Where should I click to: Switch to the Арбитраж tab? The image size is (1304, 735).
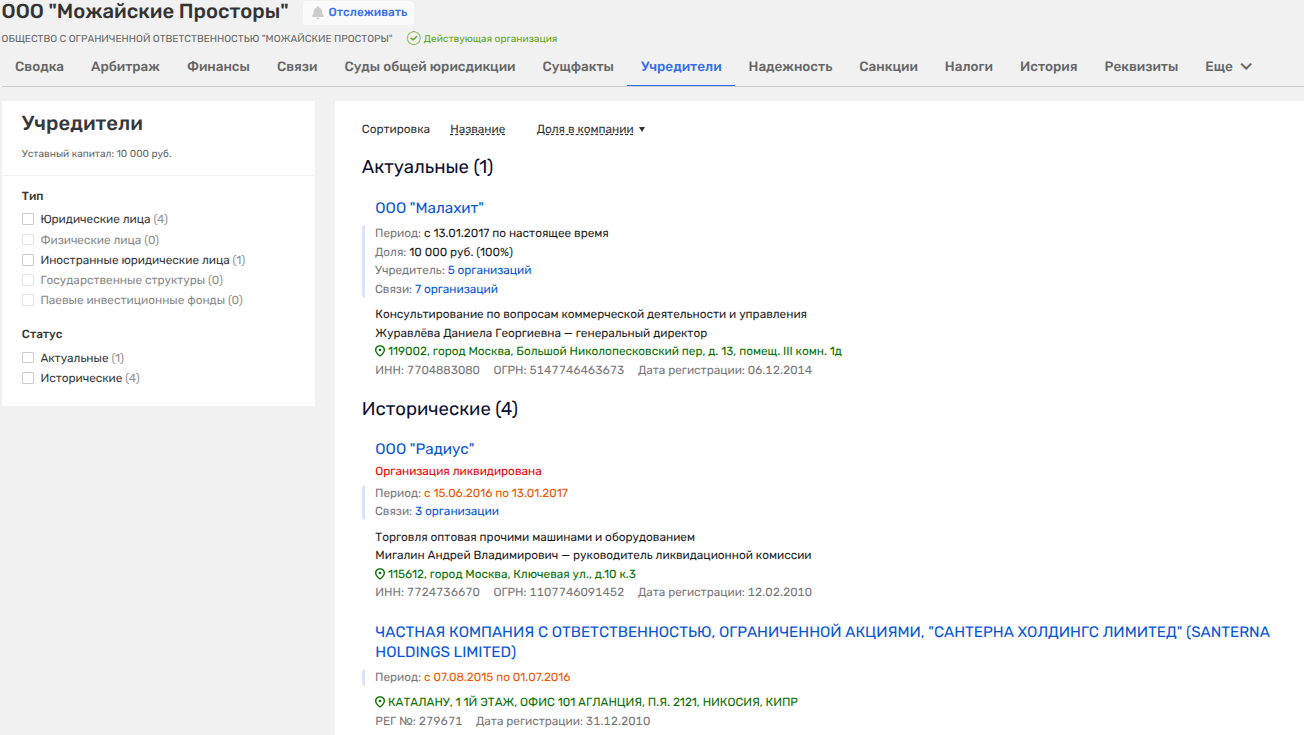[x=125, y=67]
